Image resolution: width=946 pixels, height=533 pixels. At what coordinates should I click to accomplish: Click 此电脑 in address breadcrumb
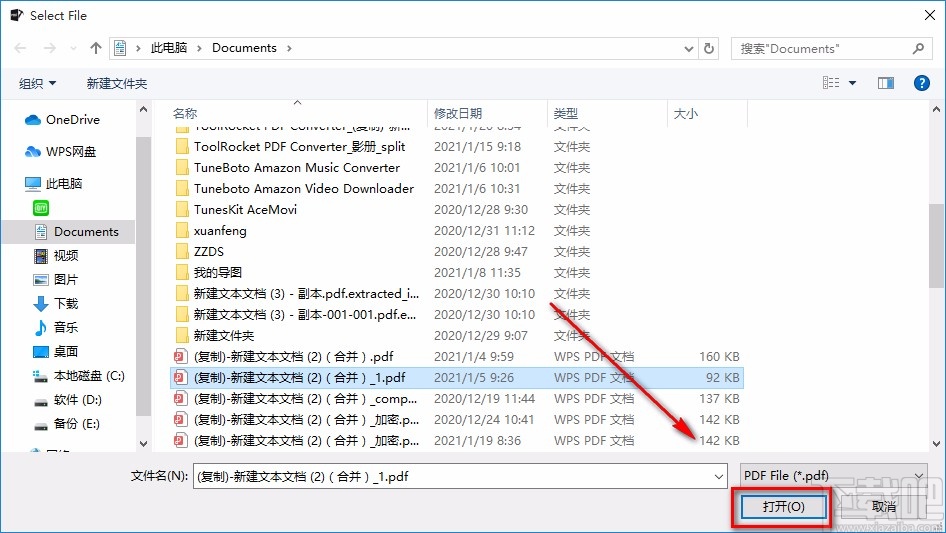169,48
